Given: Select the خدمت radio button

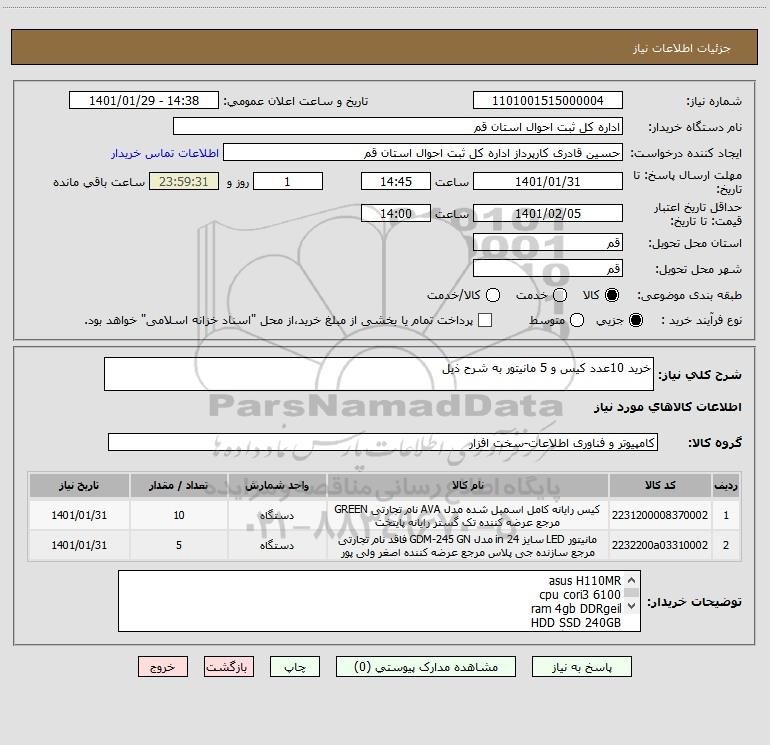Looking at the screenshot, I should pos(560,295).
